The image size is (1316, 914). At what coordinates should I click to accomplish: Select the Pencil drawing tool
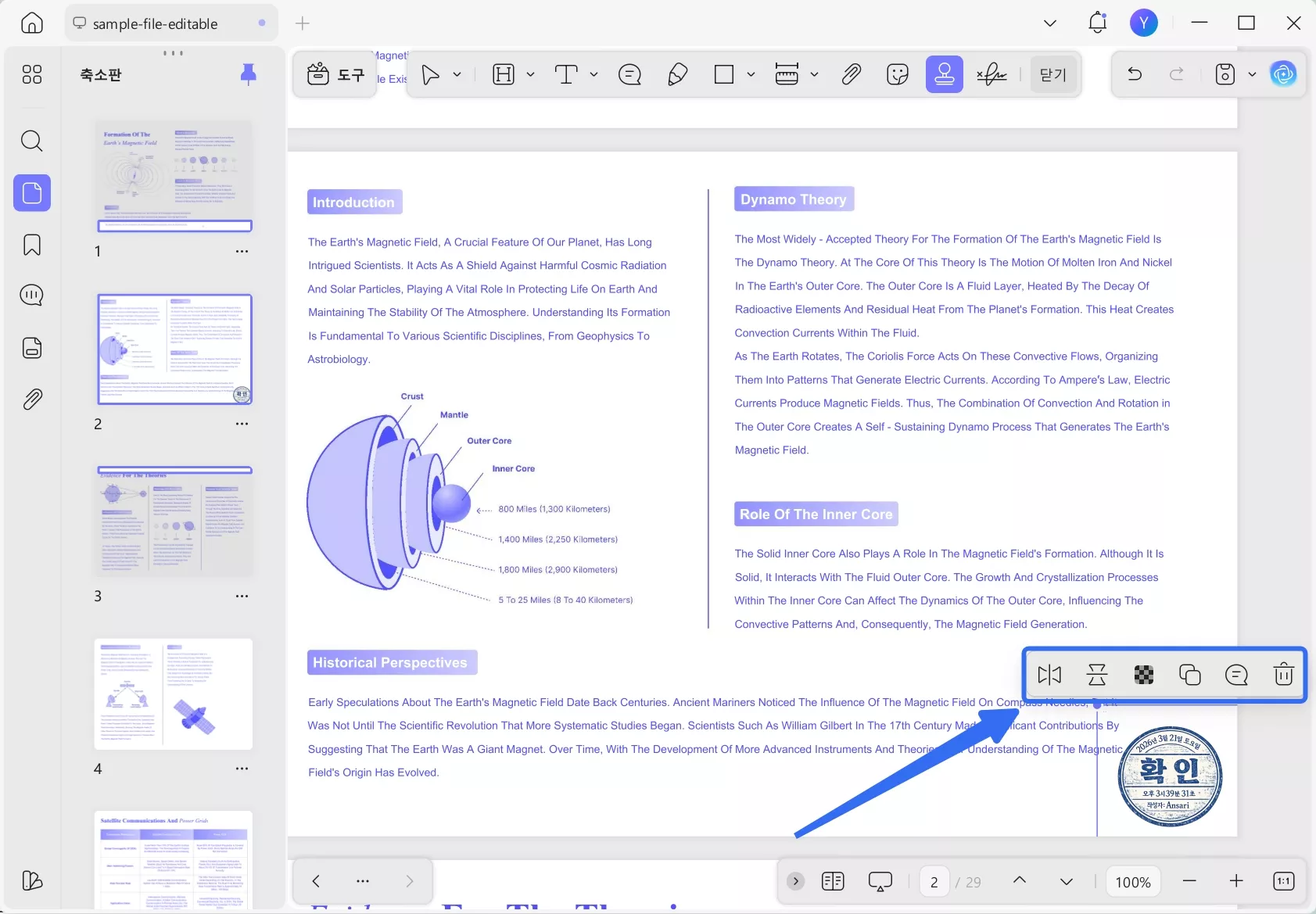click(677, 74)
